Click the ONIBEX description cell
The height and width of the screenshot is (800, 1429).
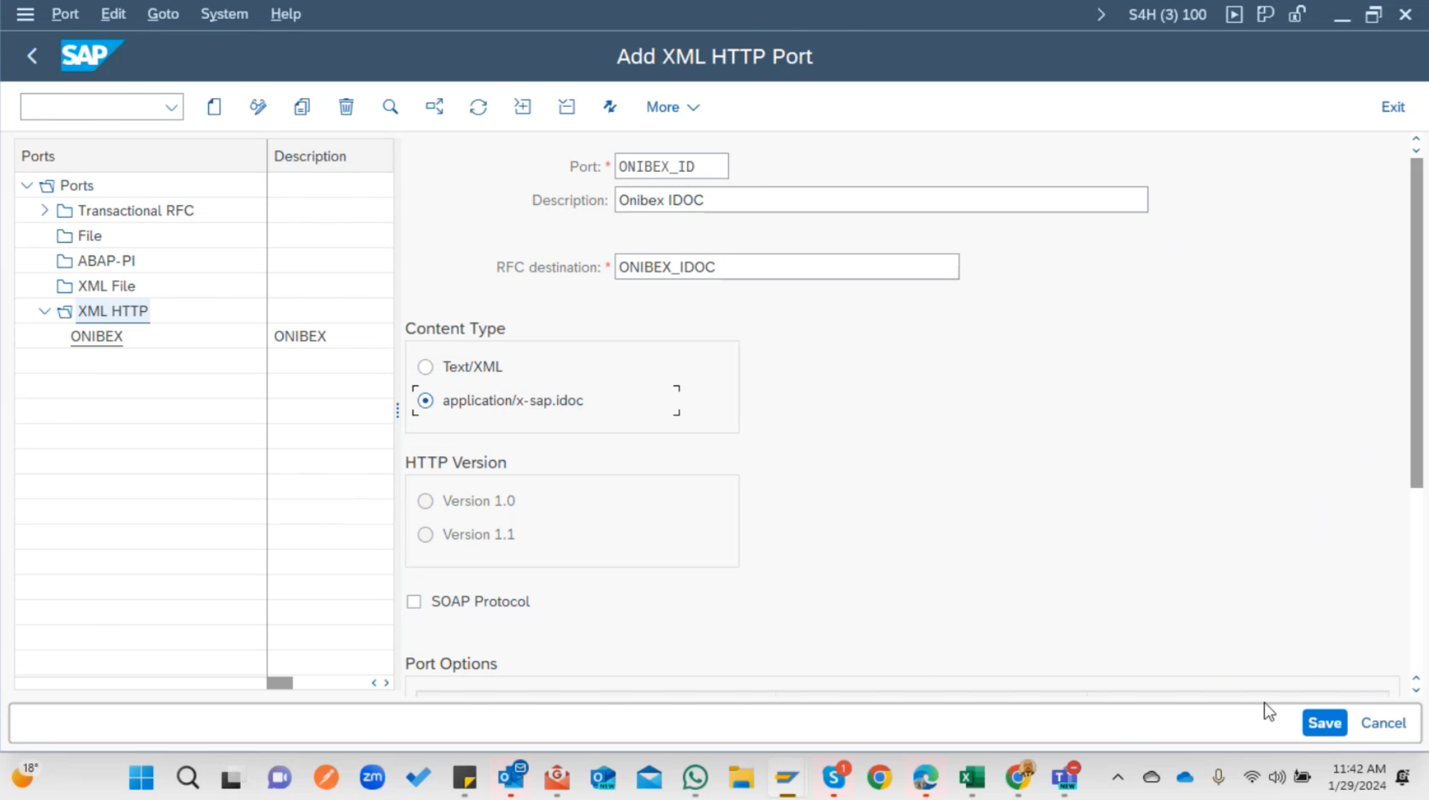click(330, 336)
